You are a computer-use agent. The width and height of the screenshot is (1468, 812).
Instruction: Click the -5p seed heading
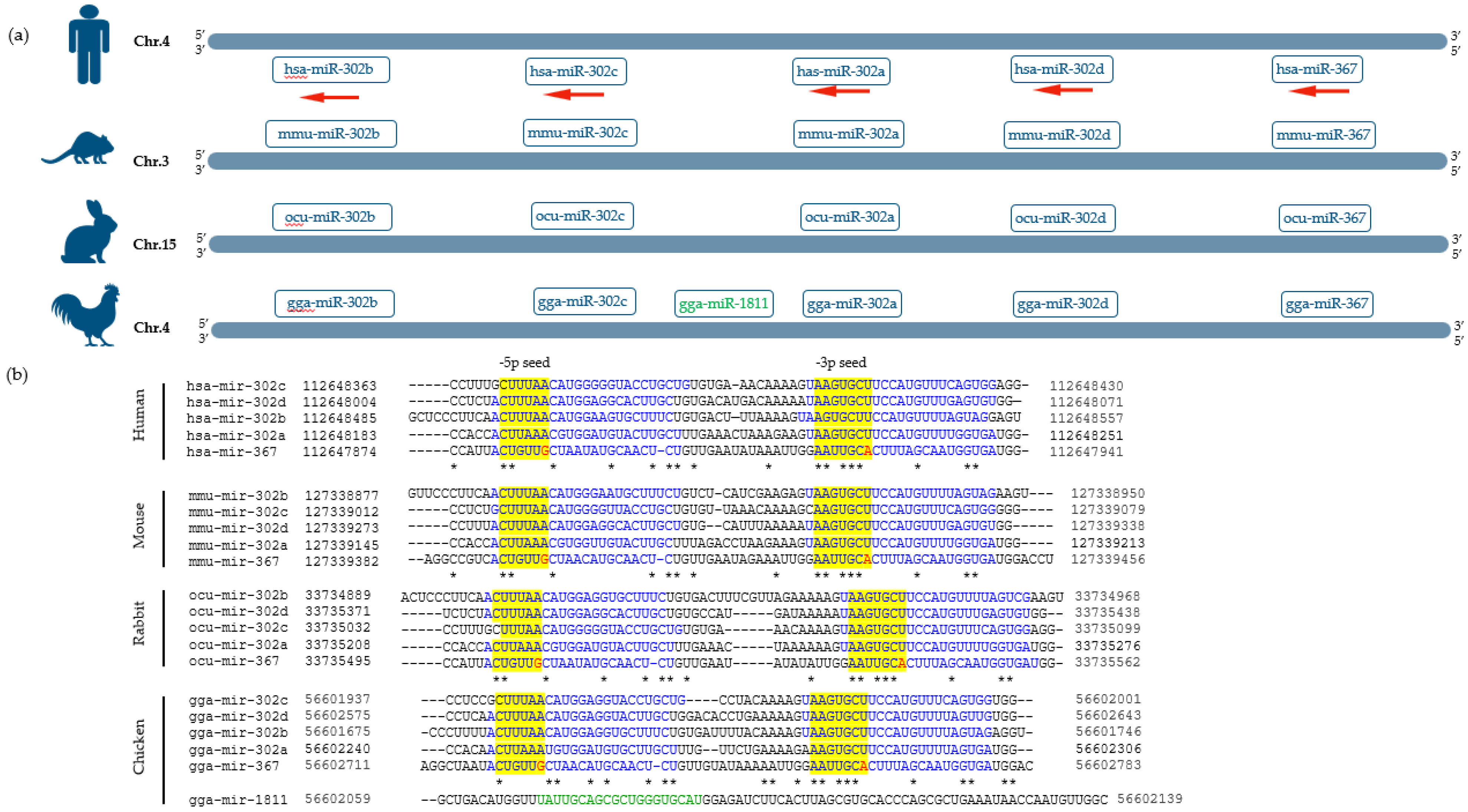coord(524,363)
